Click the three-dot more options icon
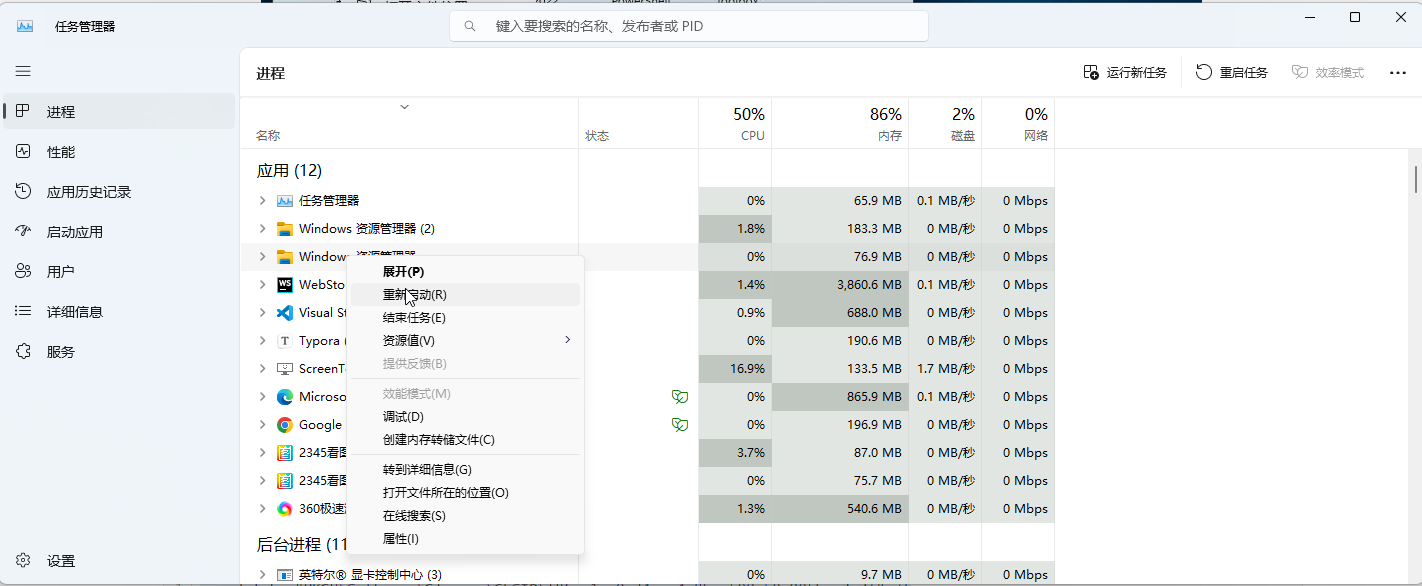This screenshot has height=586, width=1422. [1397, 73]
